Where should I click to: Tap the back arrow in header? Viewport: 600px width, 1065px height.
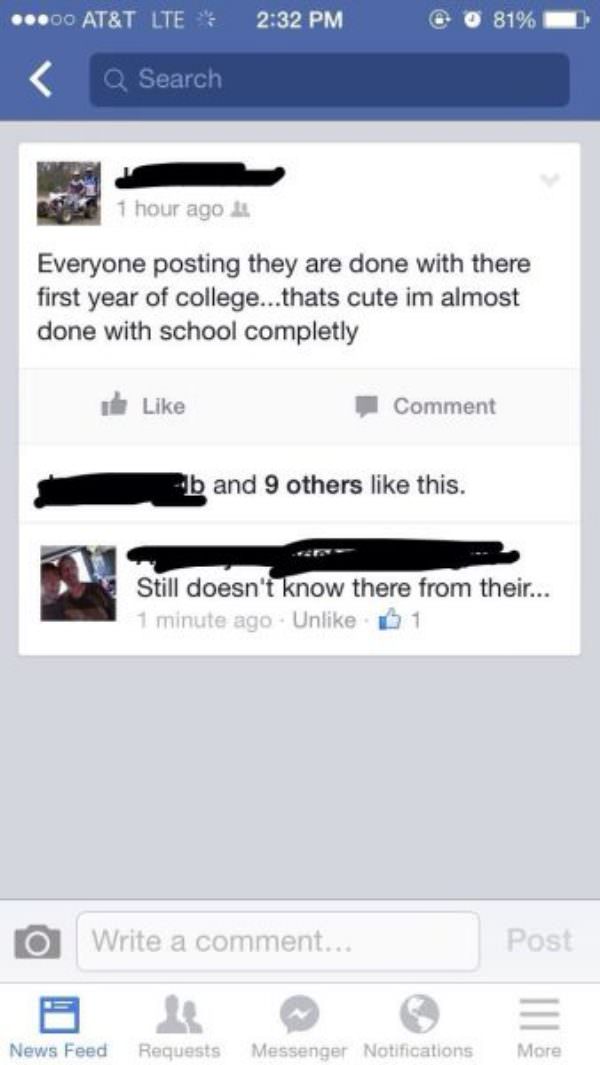coord(40,79)
